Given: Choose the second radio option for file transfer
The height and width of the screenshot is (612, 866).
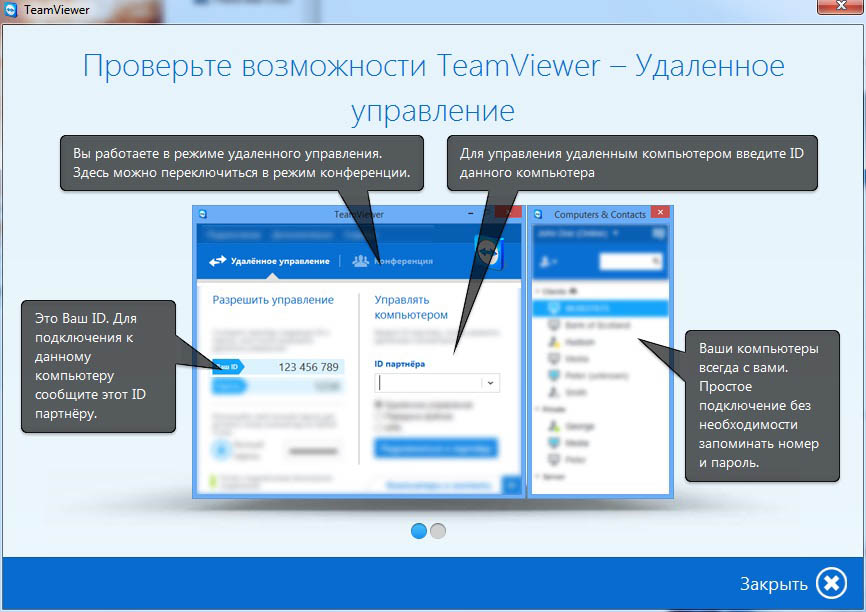Looking at the screenshot, I should (378, 415).
